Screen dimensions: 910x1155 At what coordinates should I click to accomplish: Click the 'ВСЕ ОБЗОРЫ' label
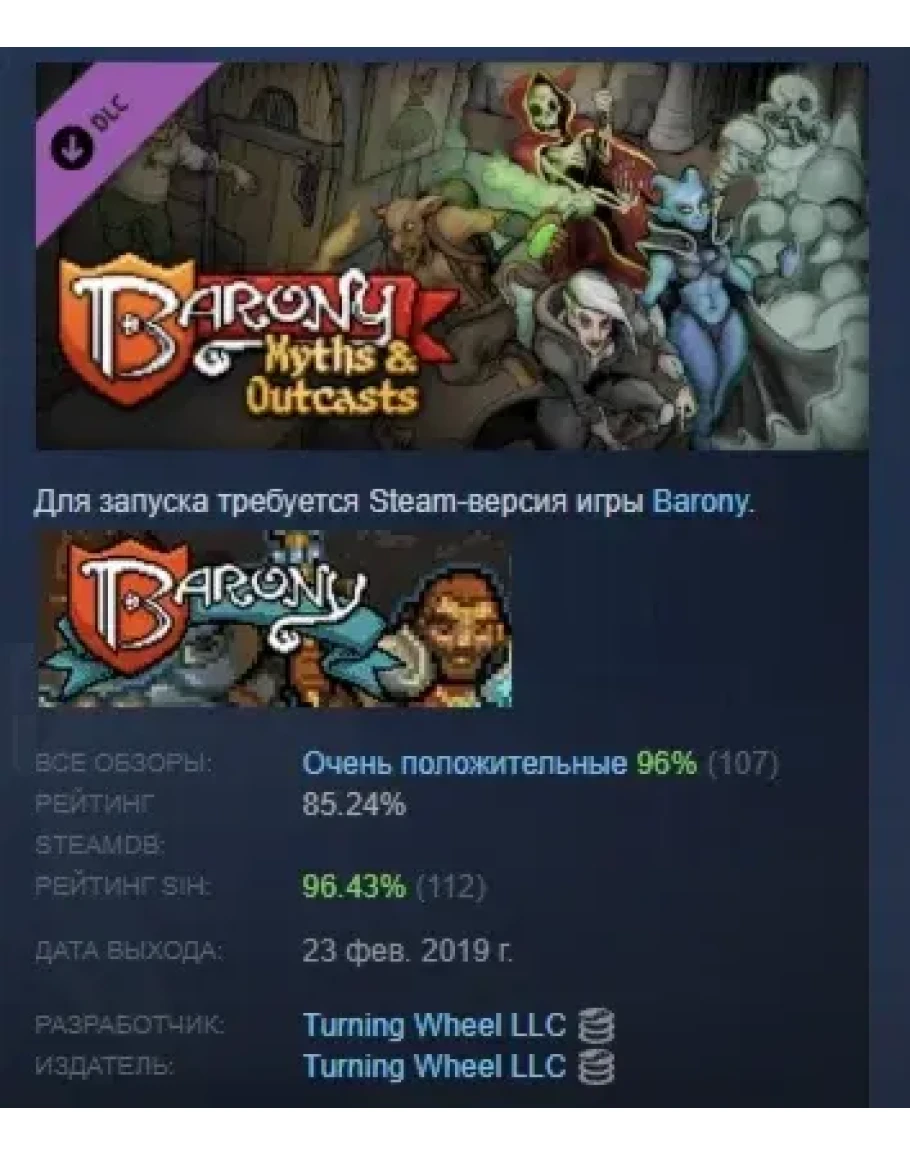[123, 764]
